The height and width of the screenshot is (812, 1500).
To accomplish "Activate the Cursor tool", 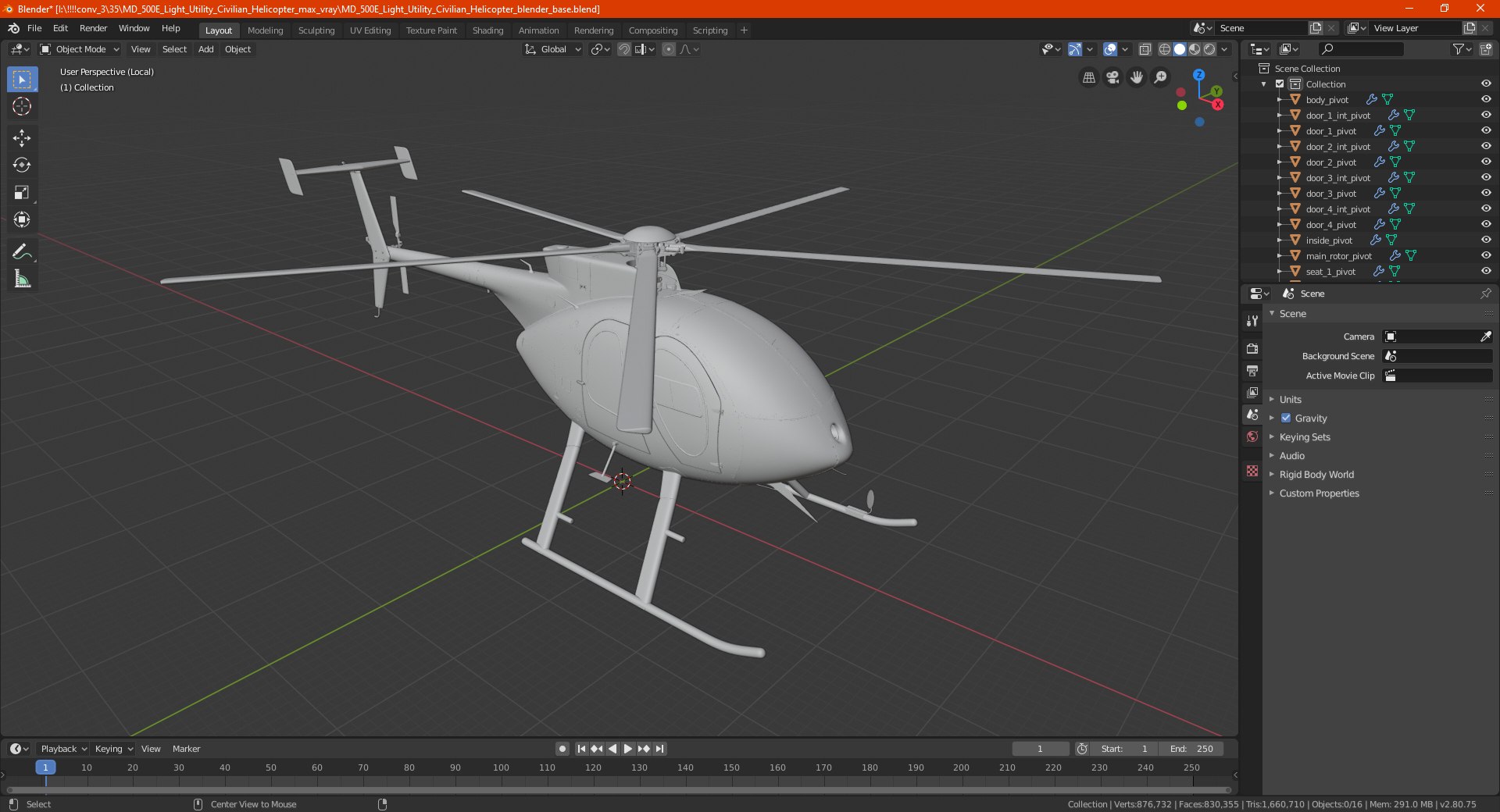I will [22, 106].
